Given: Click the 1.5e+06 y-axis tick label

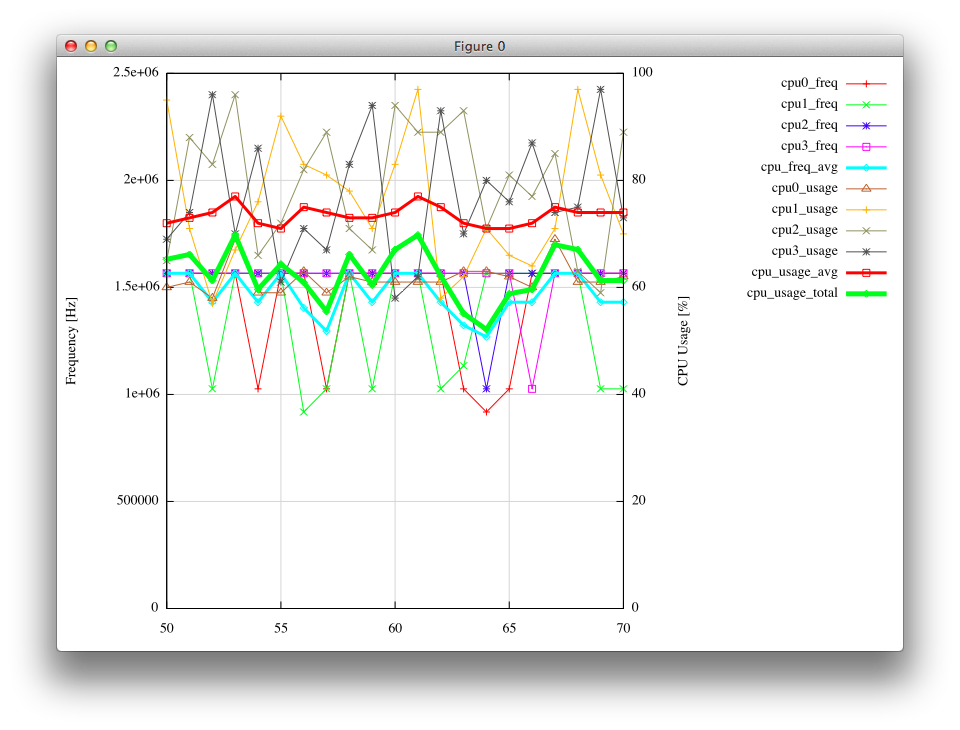Looking at the screenshot, I should point(137,287).
